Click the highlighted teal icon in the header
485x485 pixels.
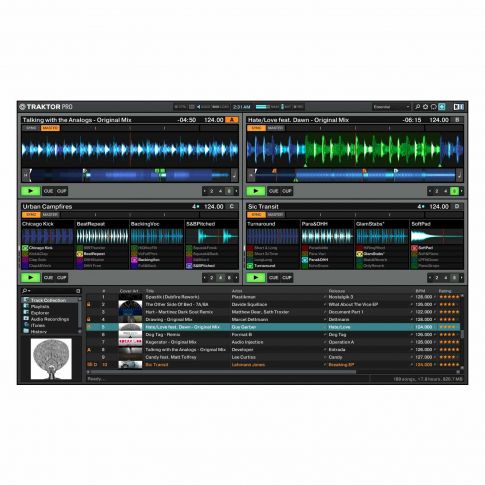click(442, 107)
